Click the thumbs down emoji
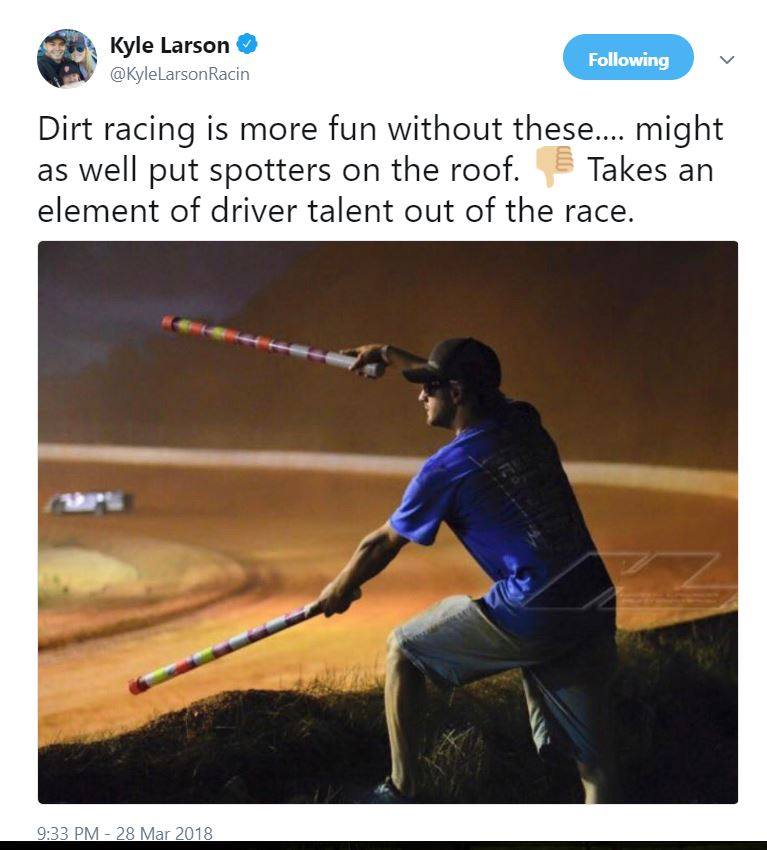The height and width of the screenshot is (850, 767). tap(554, 166)
